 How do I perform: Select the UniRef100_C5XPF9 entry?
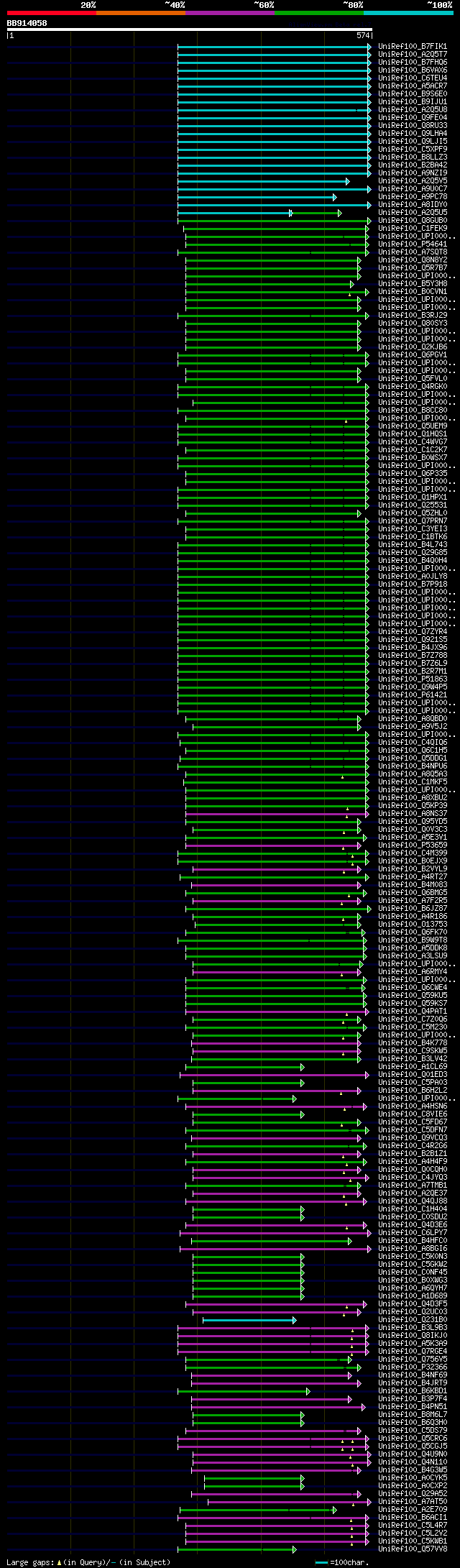coord(413,149)
